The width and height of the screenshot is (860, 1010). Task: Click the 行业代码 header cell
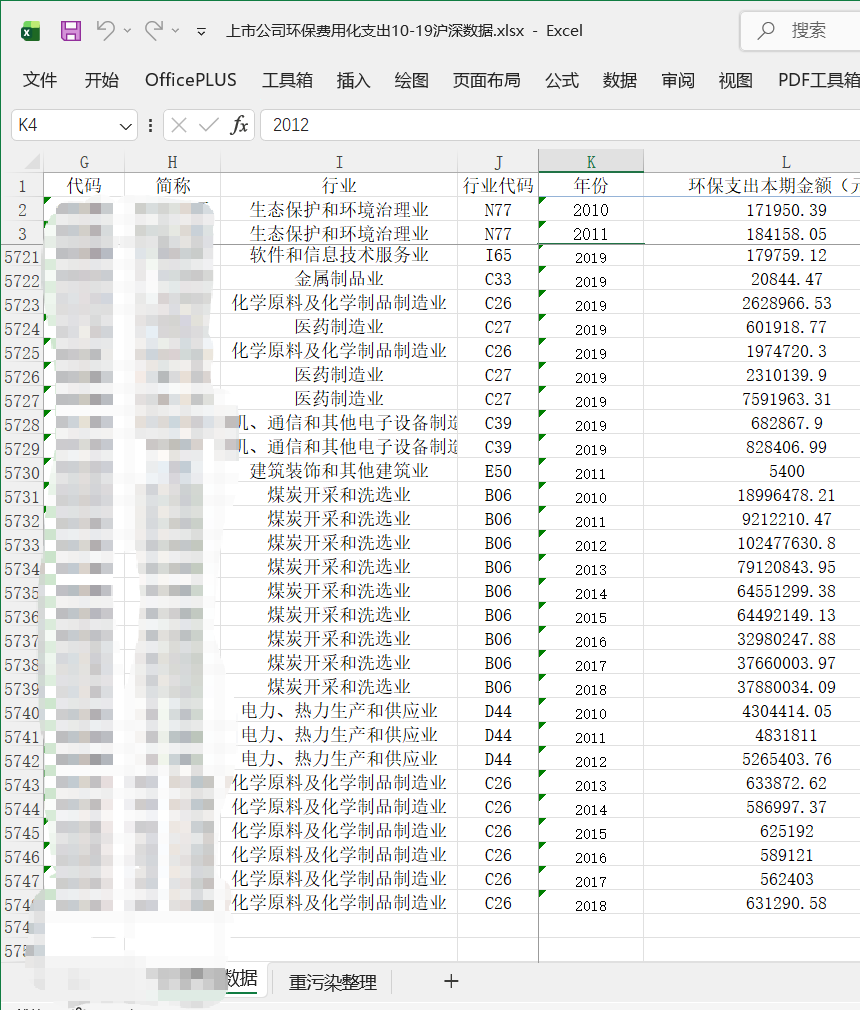[498, 186]
